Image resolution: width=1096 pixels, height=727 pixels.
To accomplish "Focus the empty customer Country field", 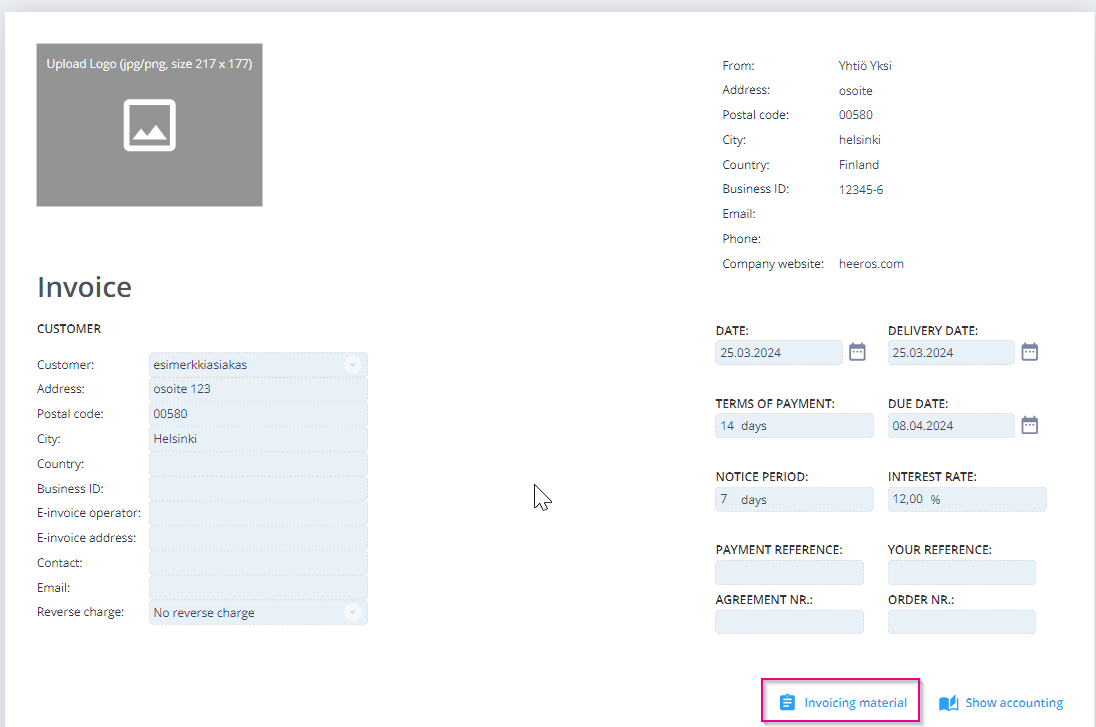I will (x=258, y=463).
